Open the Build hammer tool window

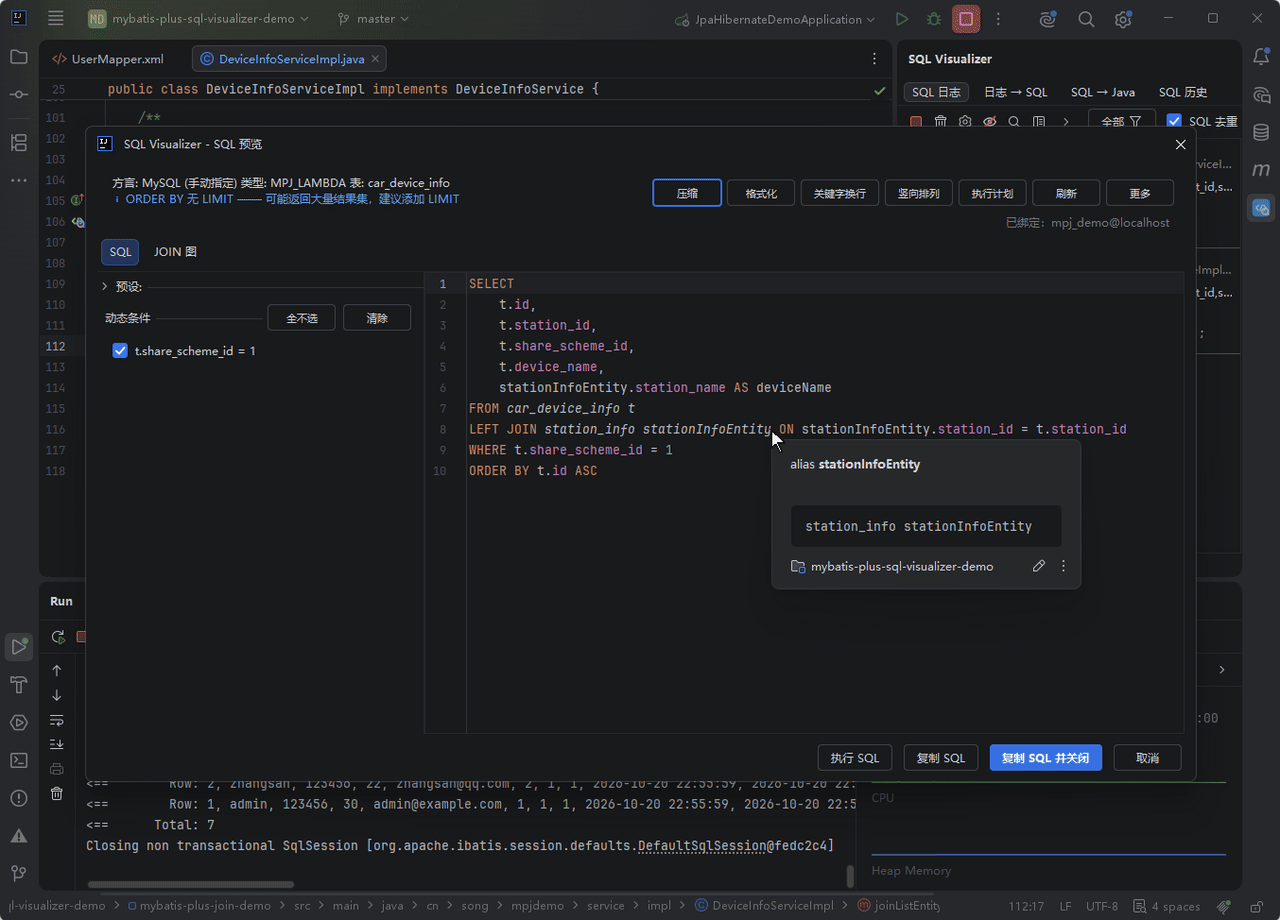[18, 684]
